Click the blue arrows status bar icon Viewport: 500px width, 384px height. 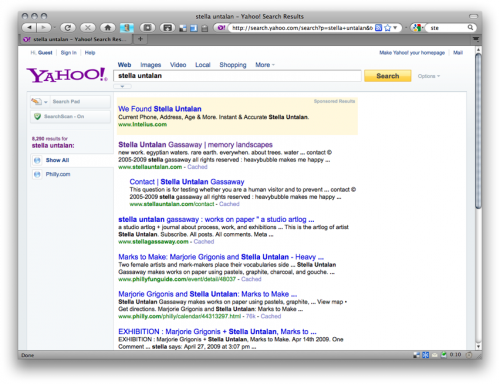tap(426, 355)
